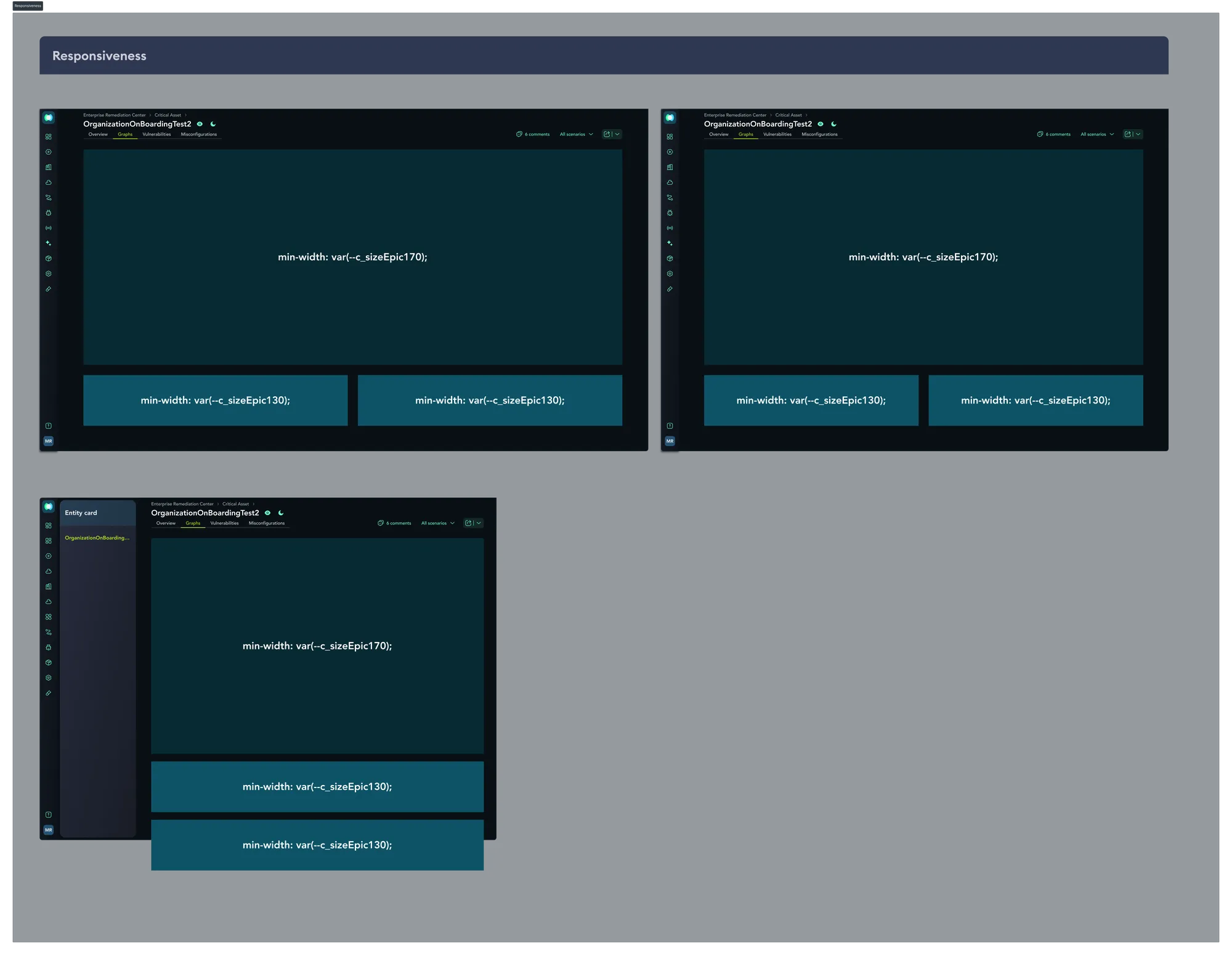Open cube icon in Entity card mockup sidebar
This screenshot has height=955, width=1232.
coord(49,663)
